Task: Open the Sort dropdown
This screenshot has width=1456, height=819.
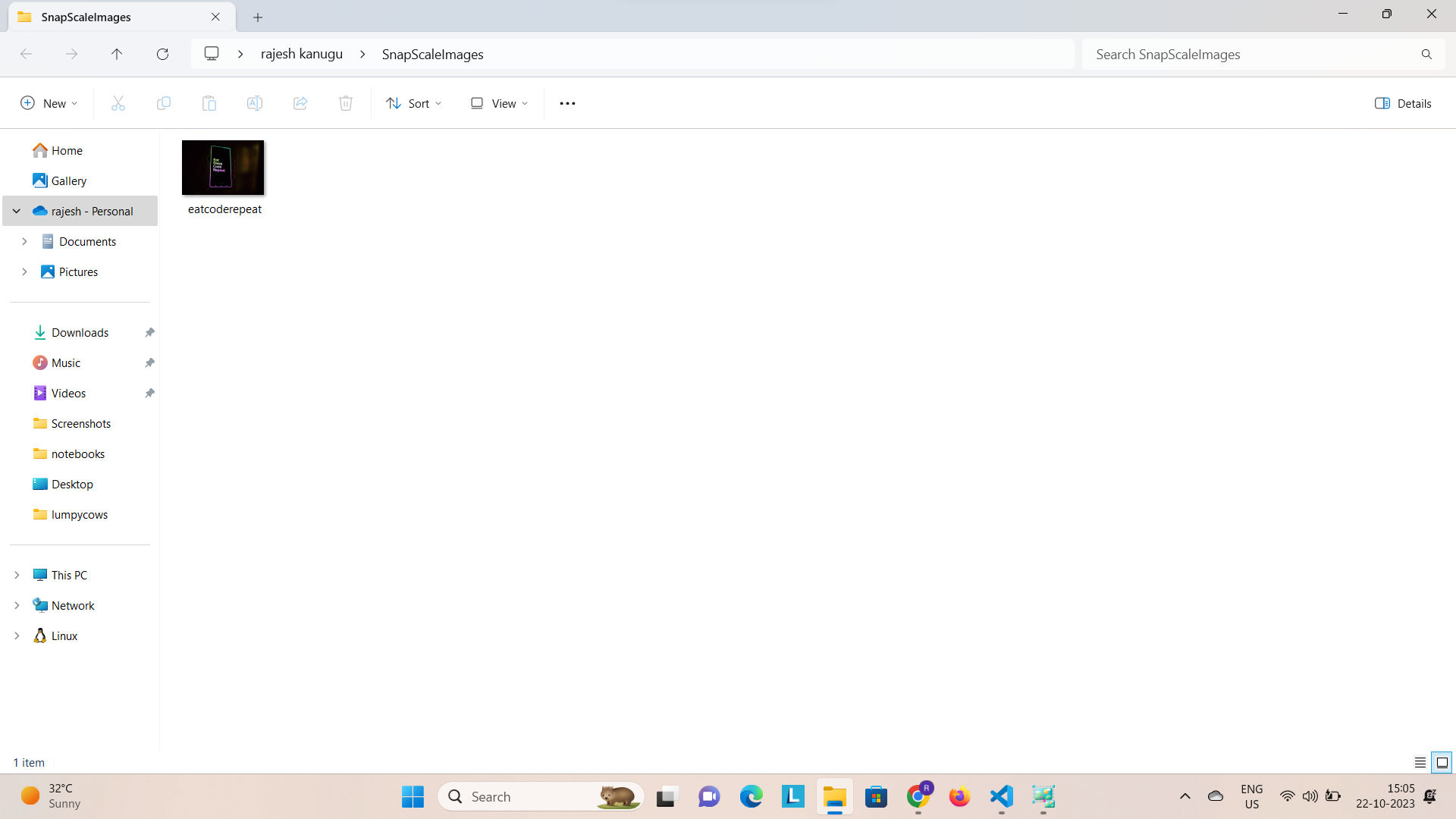Action: coord(413,103)
